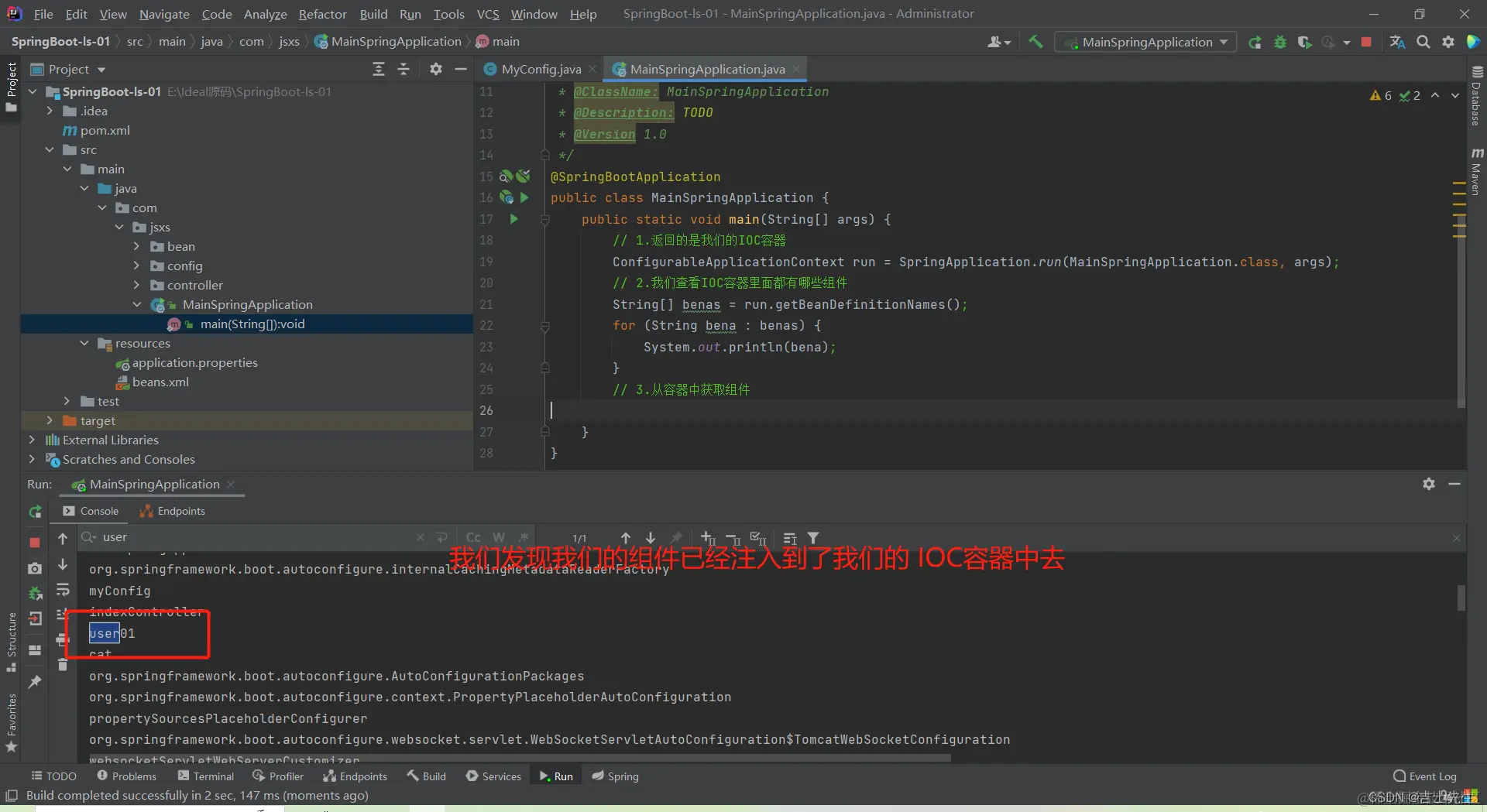Viewport: 1487px width, 812px height.
Task: Run MainSpringApplication from the top toolbar
Action: click(1255, 42)
